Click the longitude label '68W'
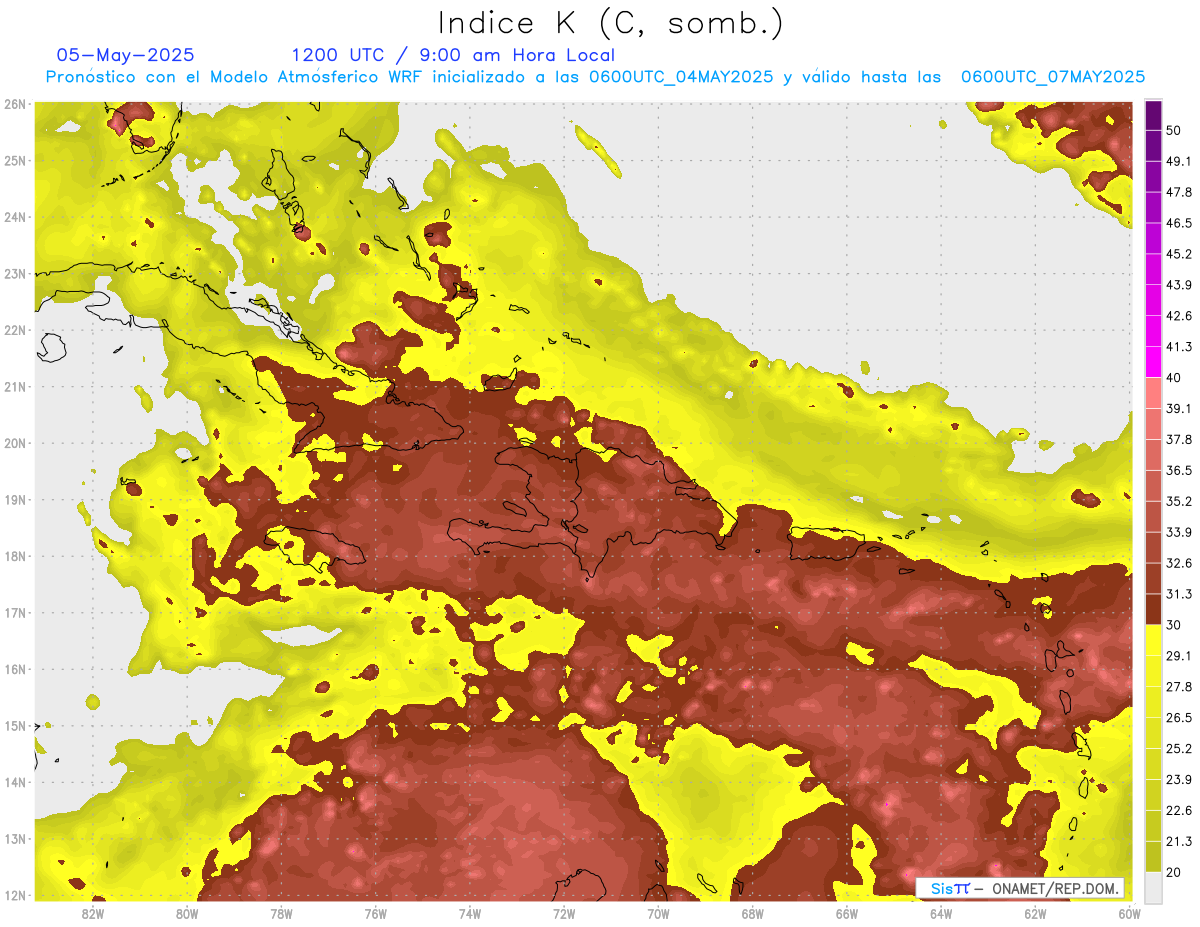 click(753, 913)
